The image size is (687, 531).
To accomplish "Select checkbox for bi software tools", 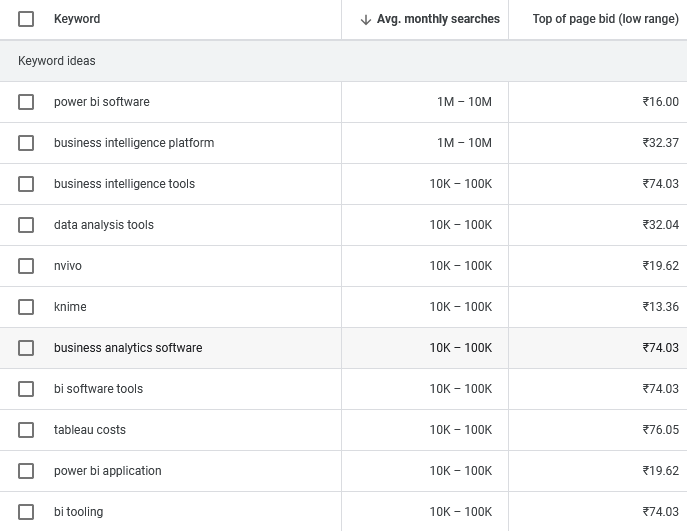I will click(26, 389).
